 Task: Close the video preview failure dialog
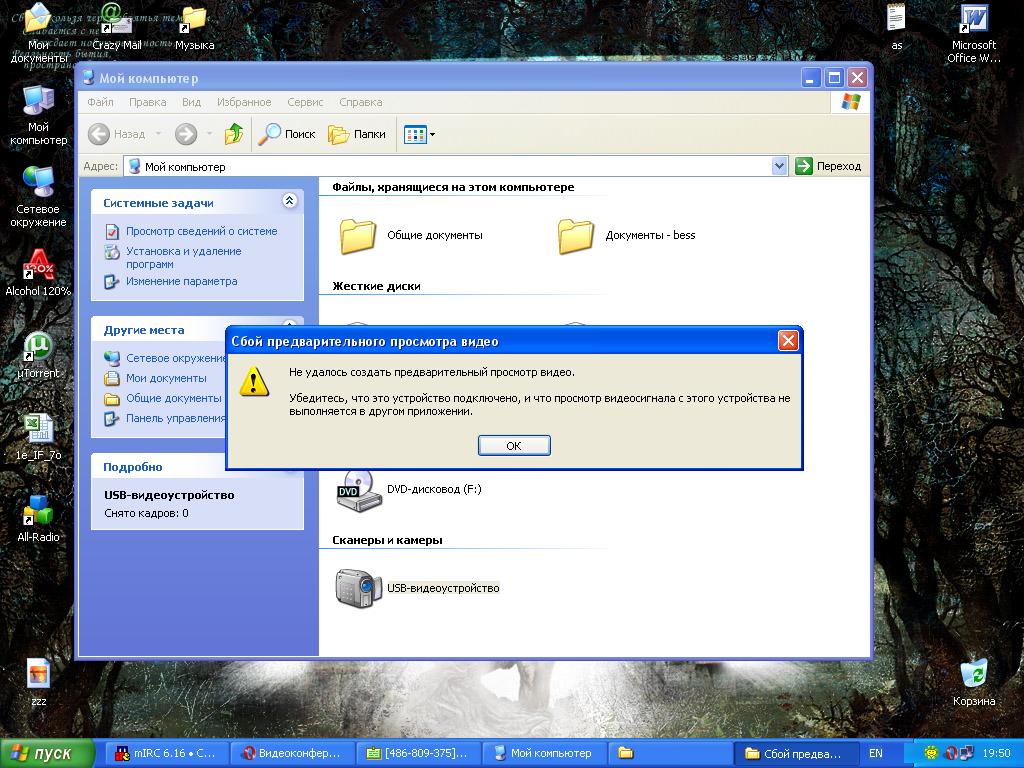(788, 341)
